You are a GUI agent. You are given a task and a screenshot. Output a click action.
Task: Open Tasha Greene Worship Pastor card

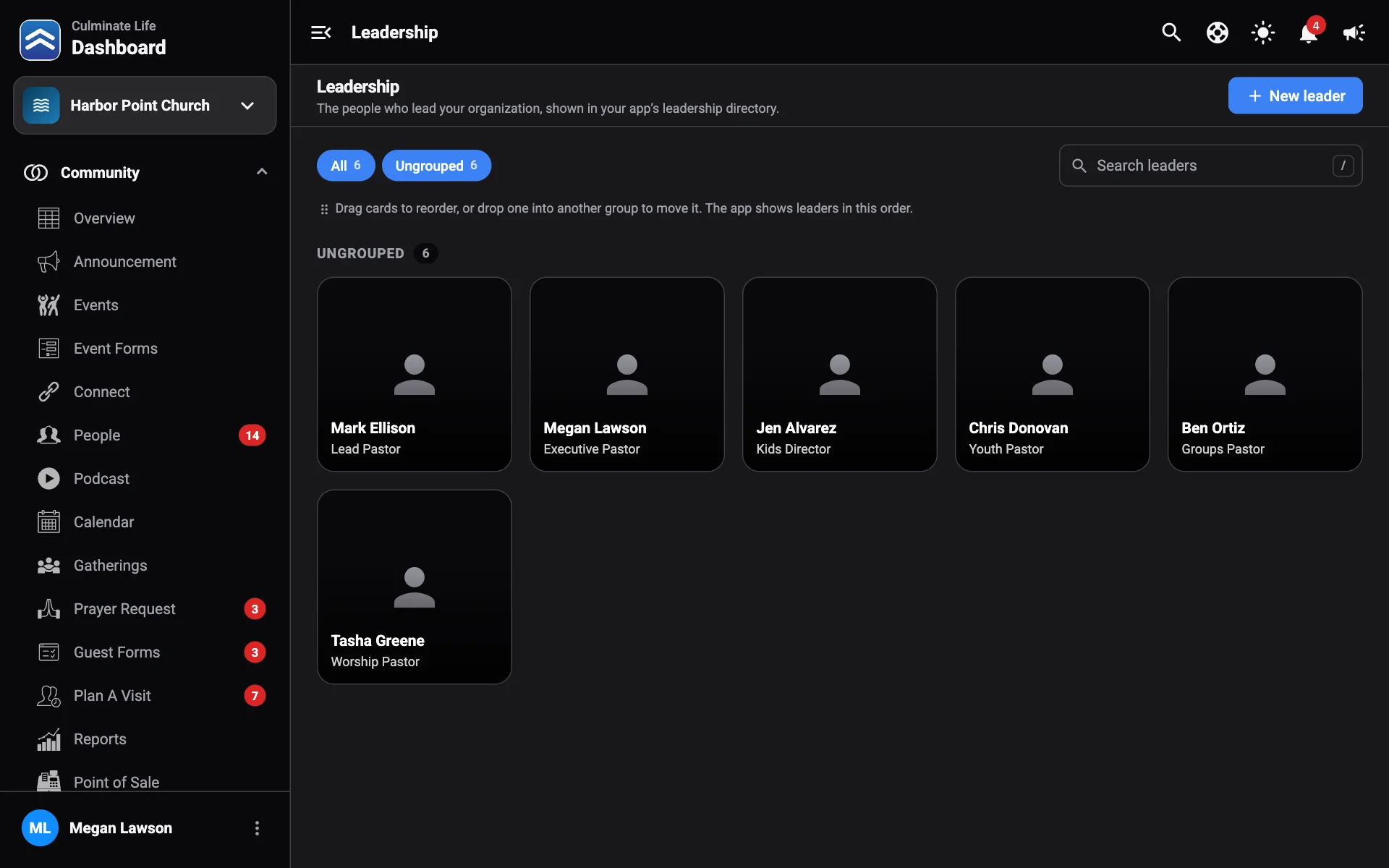point(415,587)
